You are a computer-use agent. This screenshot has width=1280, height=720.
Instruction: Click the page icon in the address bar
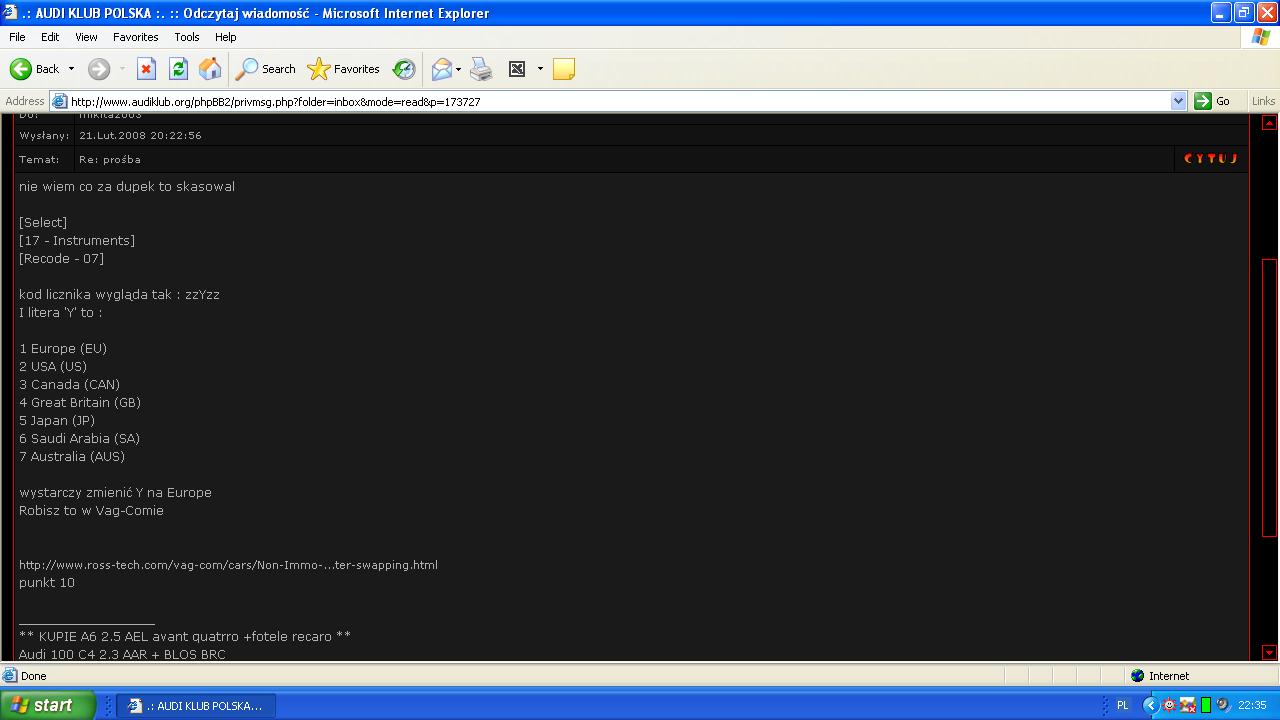click(59, 101)
